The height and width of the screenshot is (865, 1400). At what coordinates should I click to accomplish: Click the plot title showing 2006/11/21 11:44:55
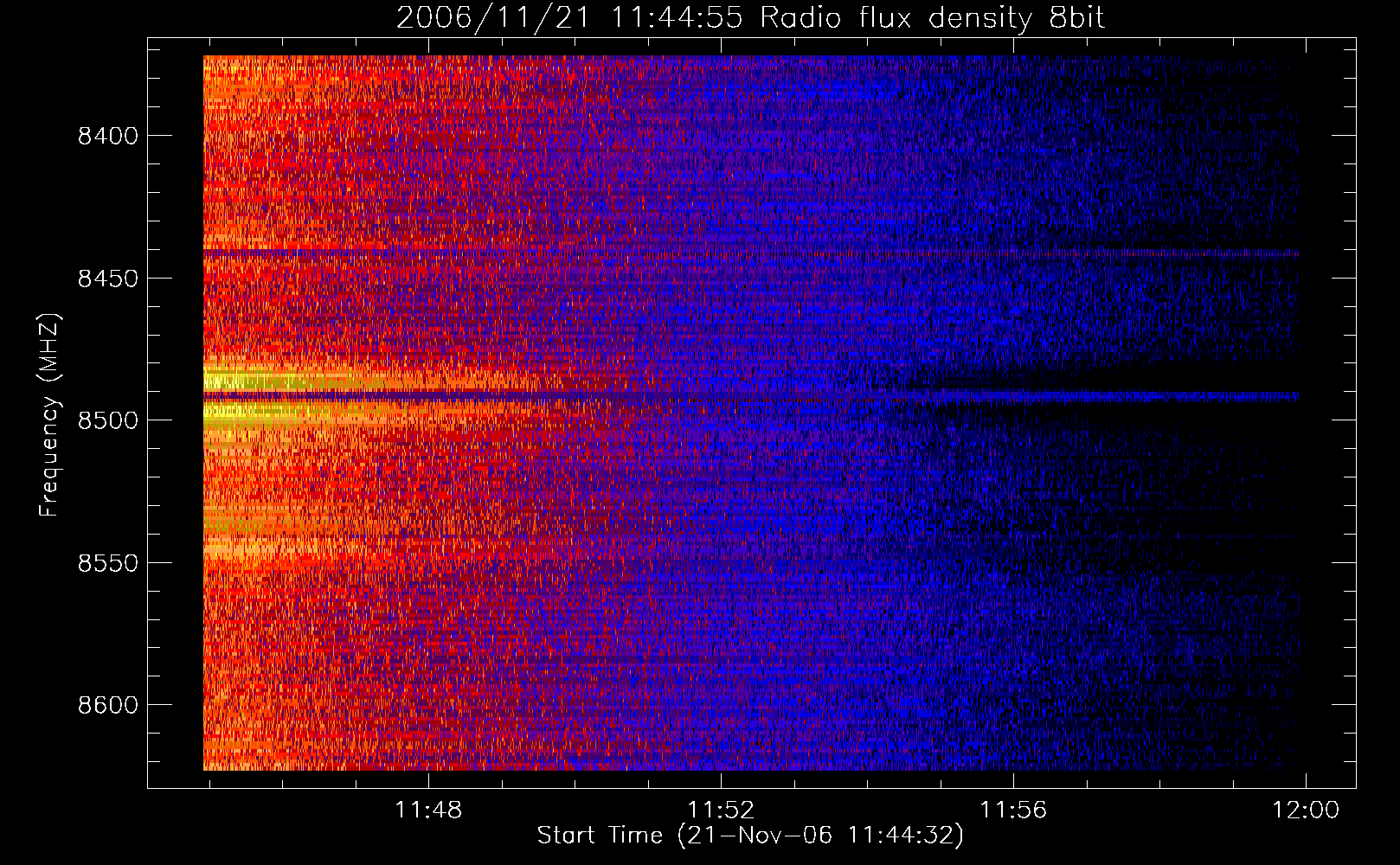tap(750, 18)
